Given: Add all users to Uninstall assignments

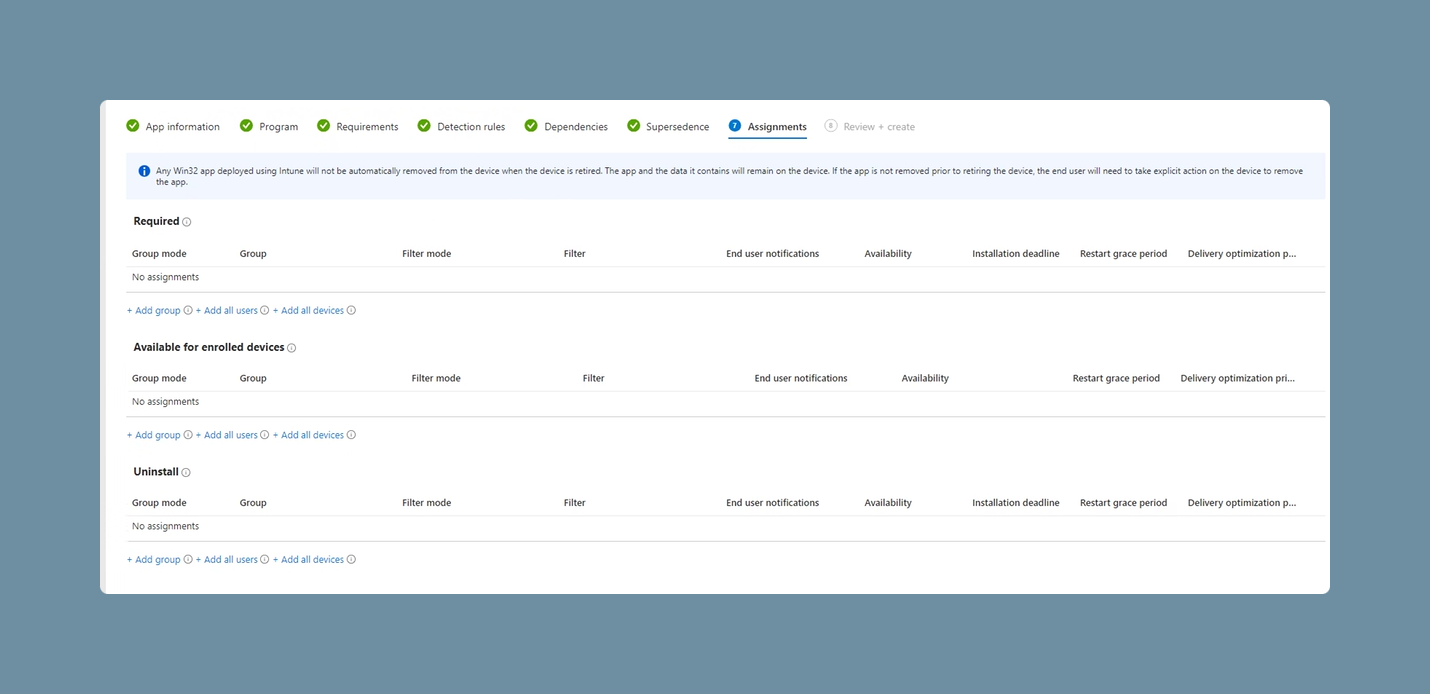Looking at the screenshot, I should pyautogui.click(x=227, y=560).
